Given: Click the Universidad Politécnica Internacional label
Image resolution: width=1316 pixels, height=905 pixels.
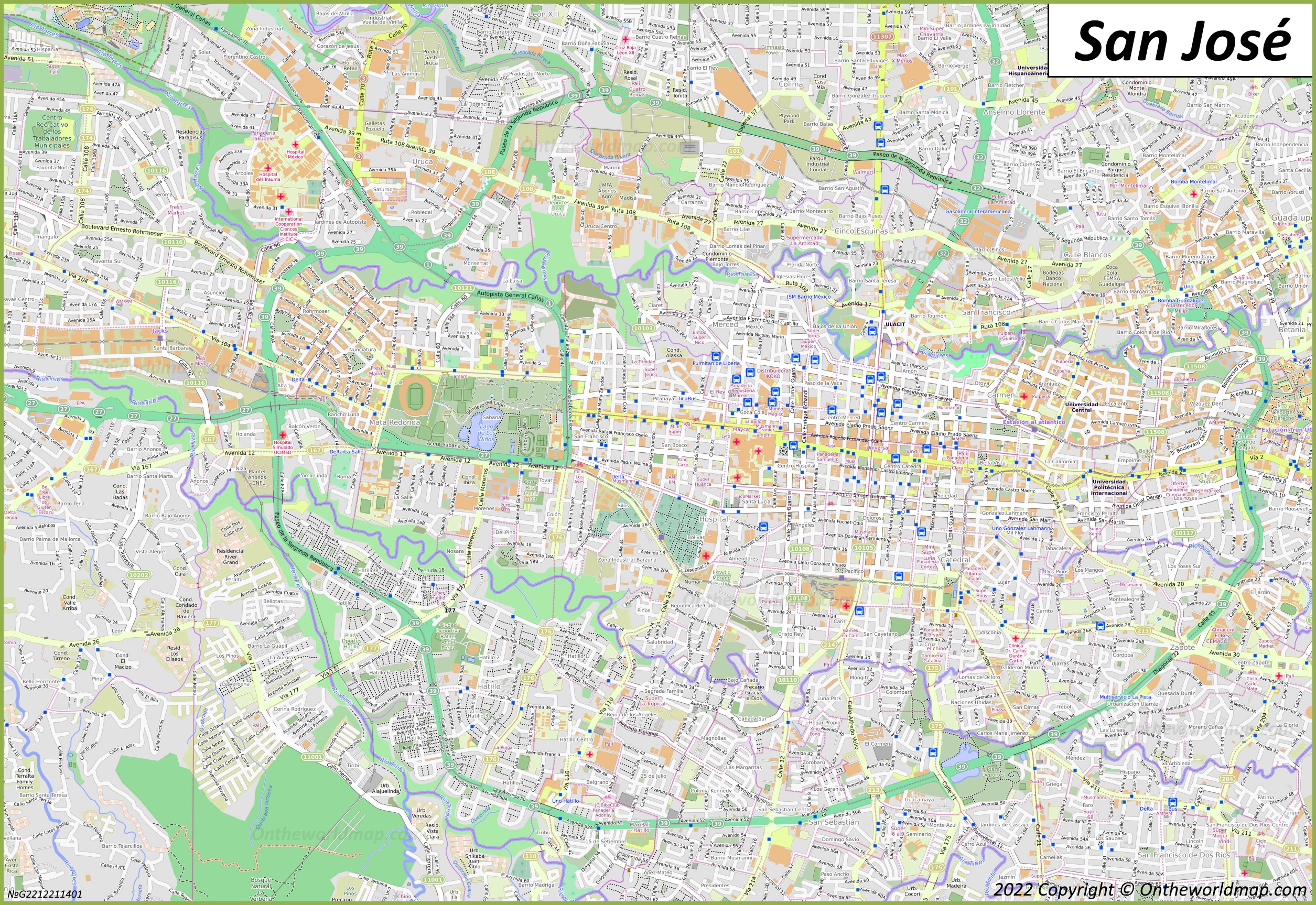Looking at the screenshot, I should 1109,487.
